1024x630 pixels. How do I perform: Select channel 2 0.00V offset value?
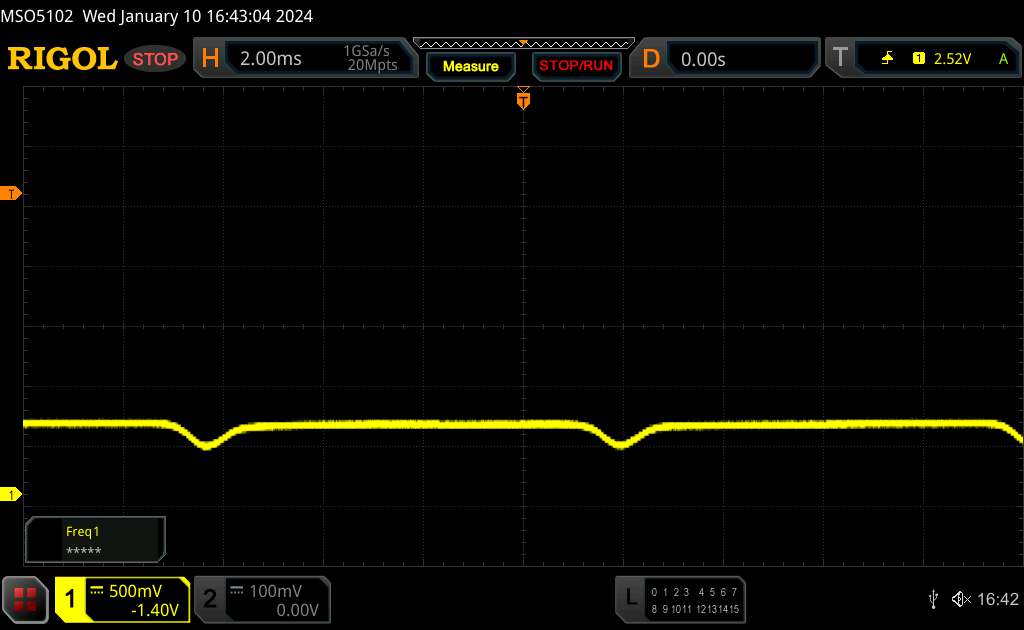tap(297, 610)
